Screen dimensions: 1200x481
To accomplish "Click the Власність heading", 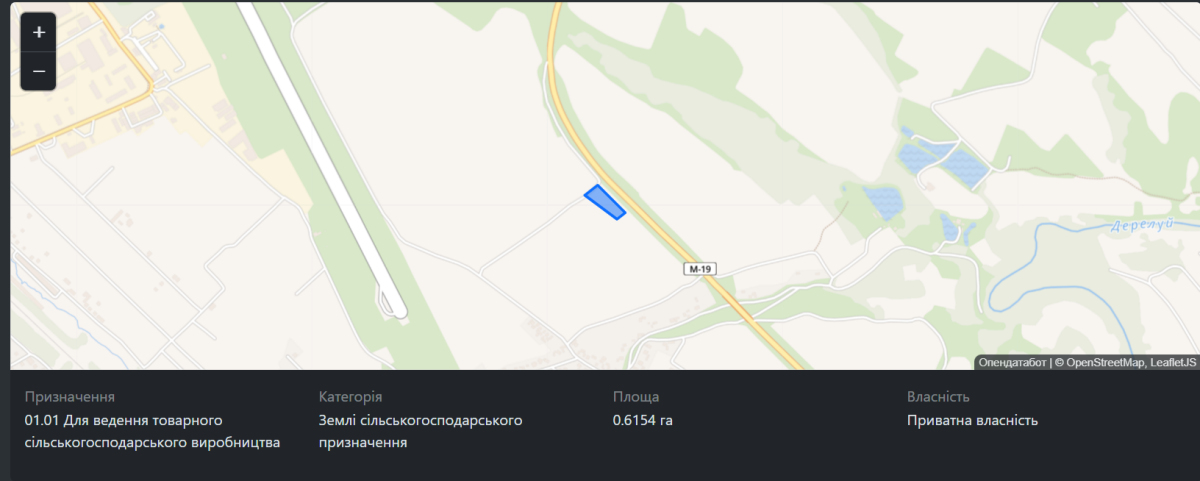I will [x=938, y=397].
